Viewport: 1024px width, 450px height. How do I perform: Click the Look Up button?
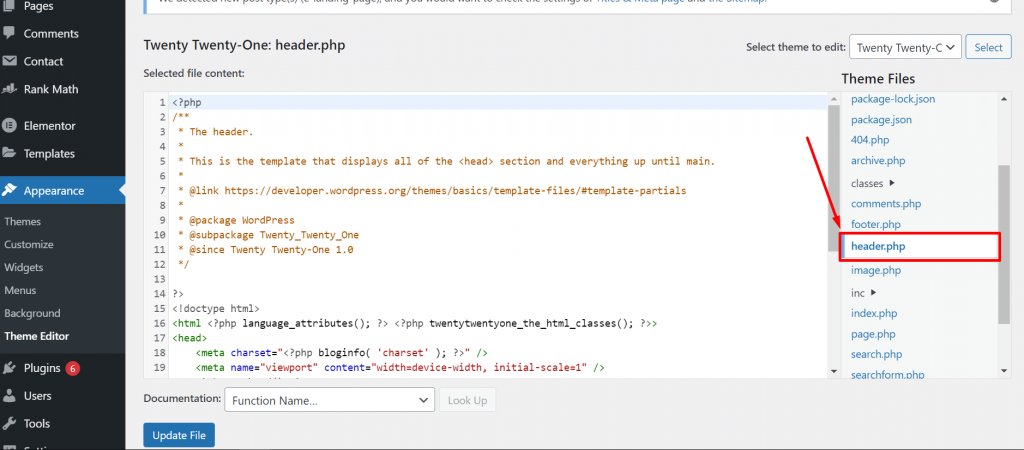tap(467, 400)
